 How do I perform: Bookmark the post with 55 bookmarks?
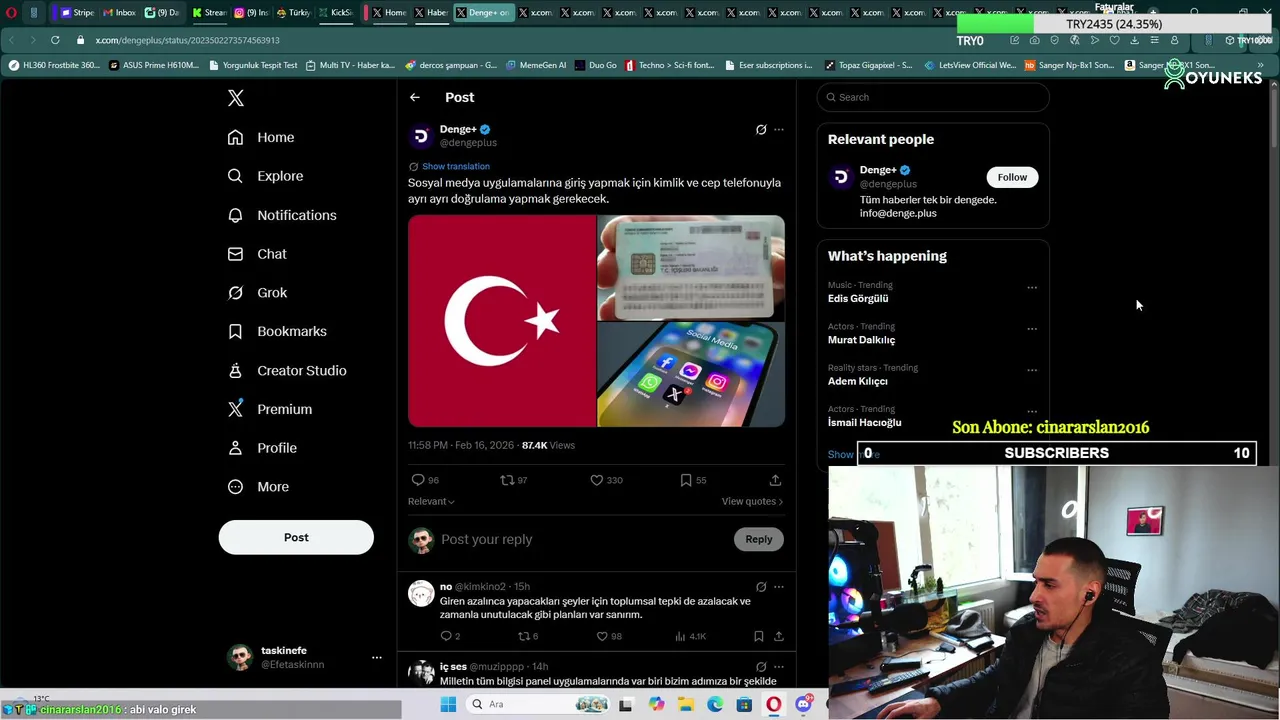click(x=686, y=480)
